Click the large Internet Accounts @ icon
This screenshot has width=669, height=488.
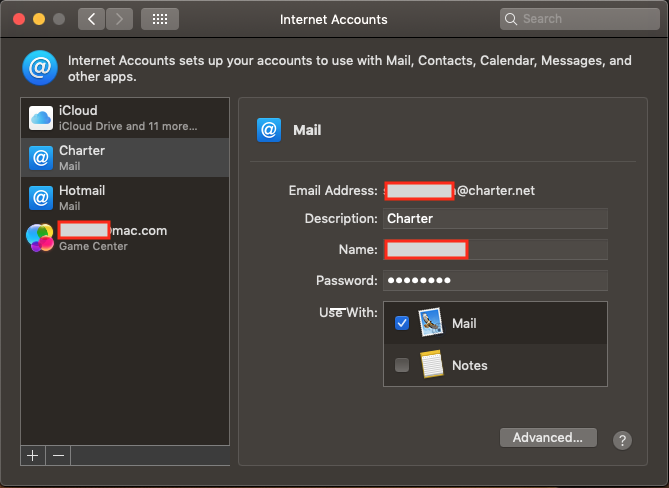tap(40, 68)
